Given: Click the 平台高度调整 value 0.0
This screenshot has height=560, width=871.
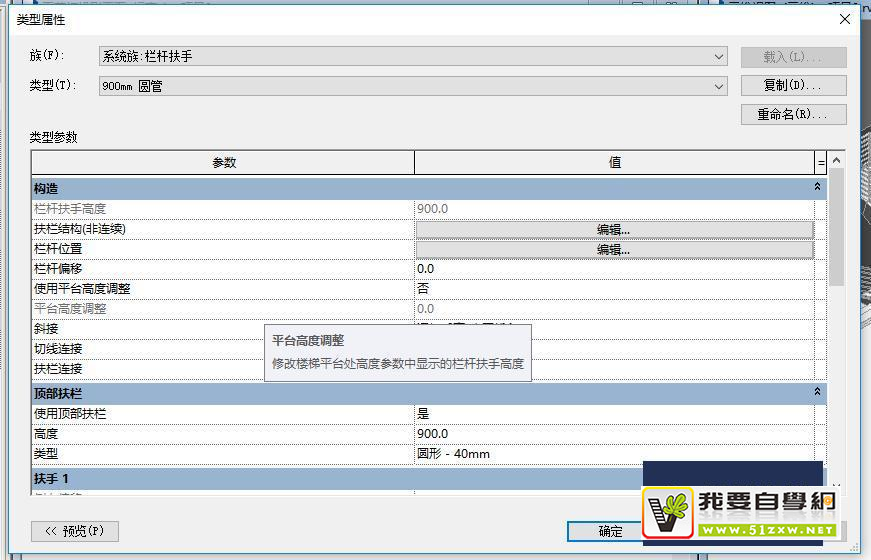Looking at the screenshot, I should coord(614,309).
